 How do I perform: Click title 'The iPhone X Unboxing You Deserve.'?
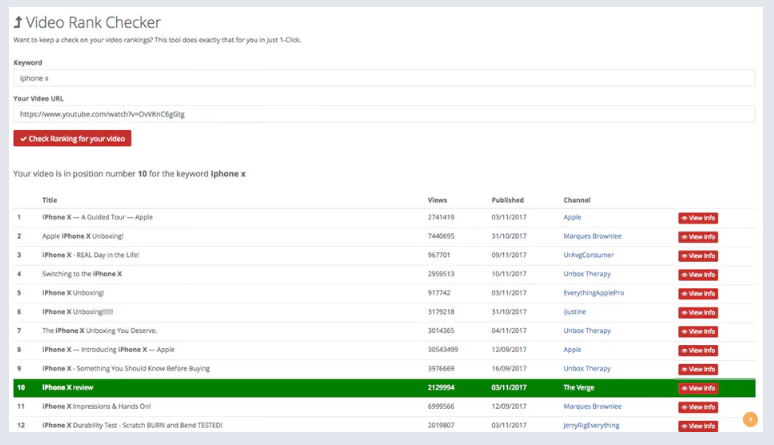coord(99,330)
